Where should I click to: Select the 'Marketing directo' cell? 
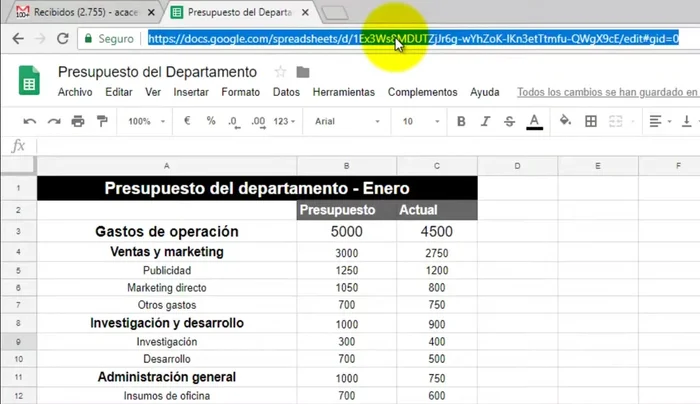pyautogui.click(x=167, y=287)
